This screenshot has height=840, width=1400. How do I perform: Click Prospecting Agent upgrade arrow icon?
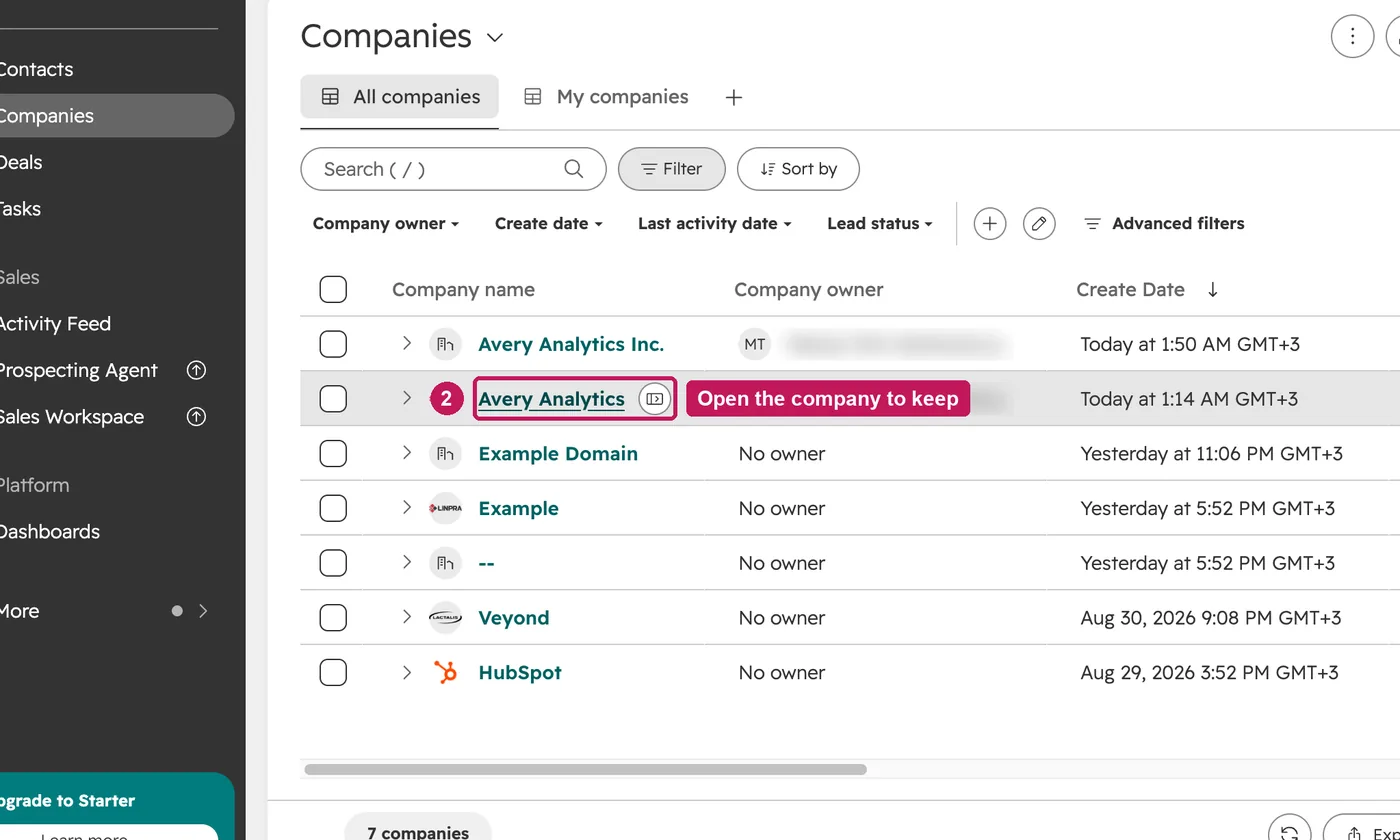[197, 370]
